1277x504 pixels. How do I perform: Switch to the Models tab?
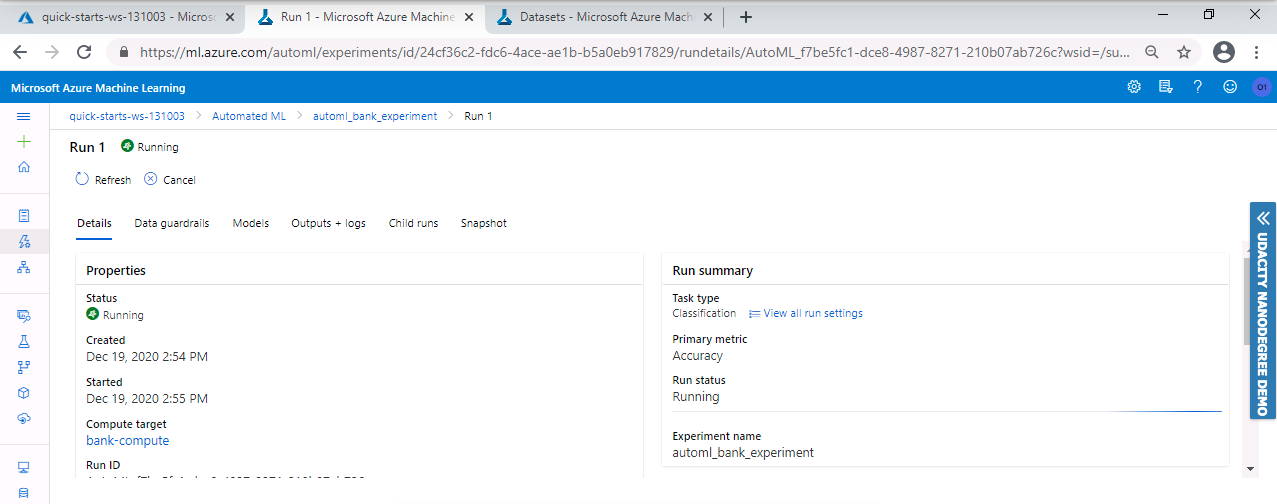tap(251, 223)
